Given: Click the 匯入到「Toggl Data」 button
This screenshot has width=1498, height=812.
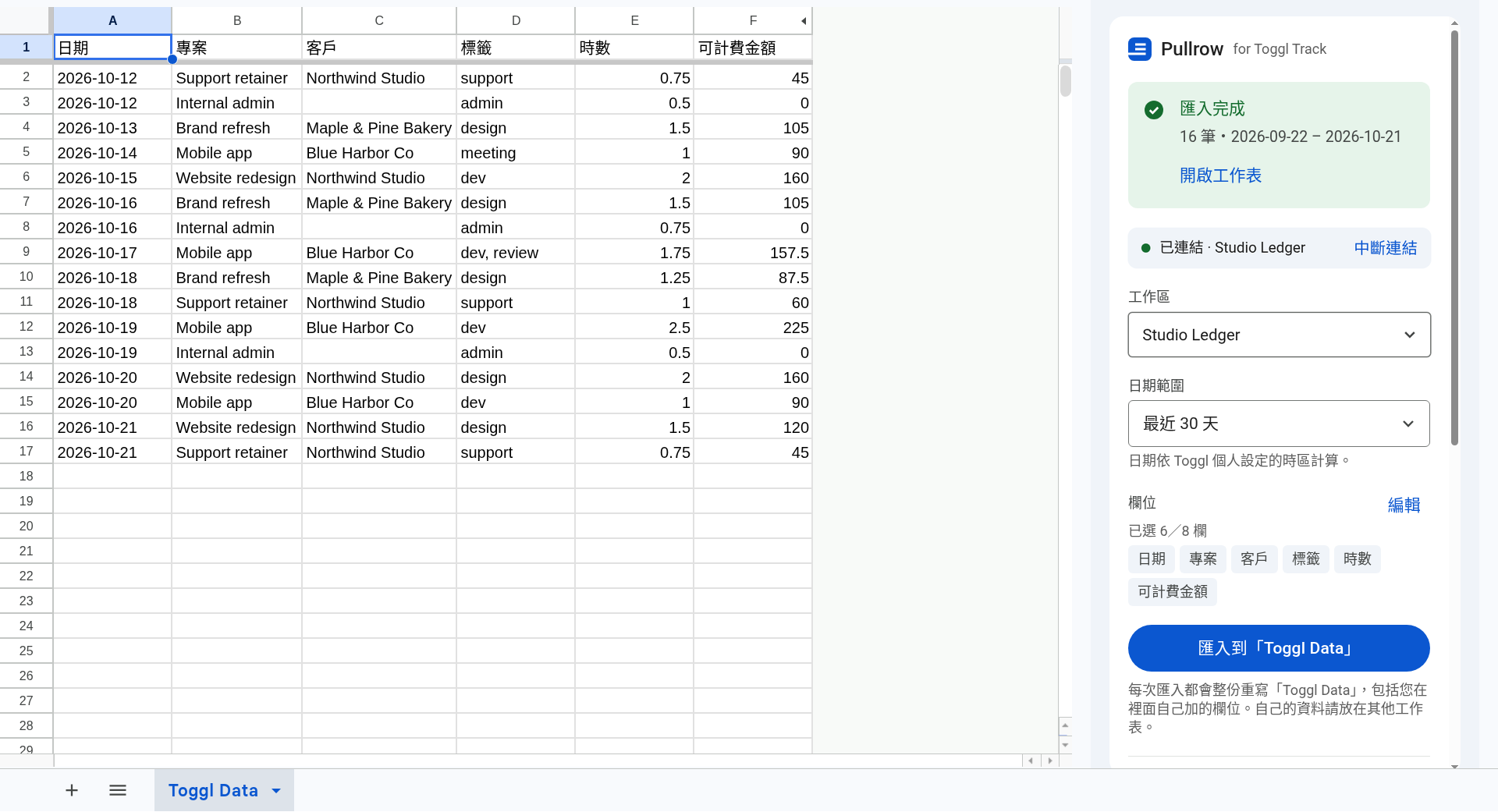Looking at the screenshot, I should [x=1279, y=648].
